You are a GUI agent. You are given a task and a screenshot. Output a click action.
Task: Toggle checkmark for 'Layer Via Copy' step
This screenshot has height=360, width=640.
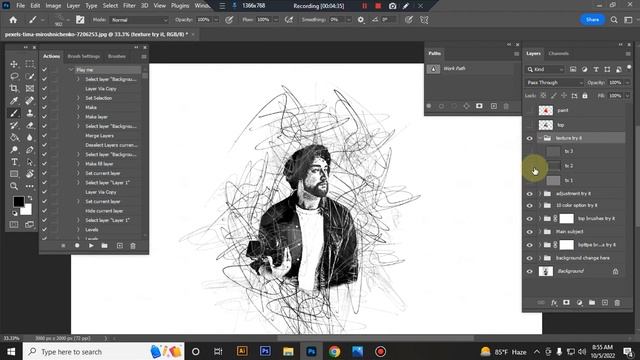coord(44,89)
